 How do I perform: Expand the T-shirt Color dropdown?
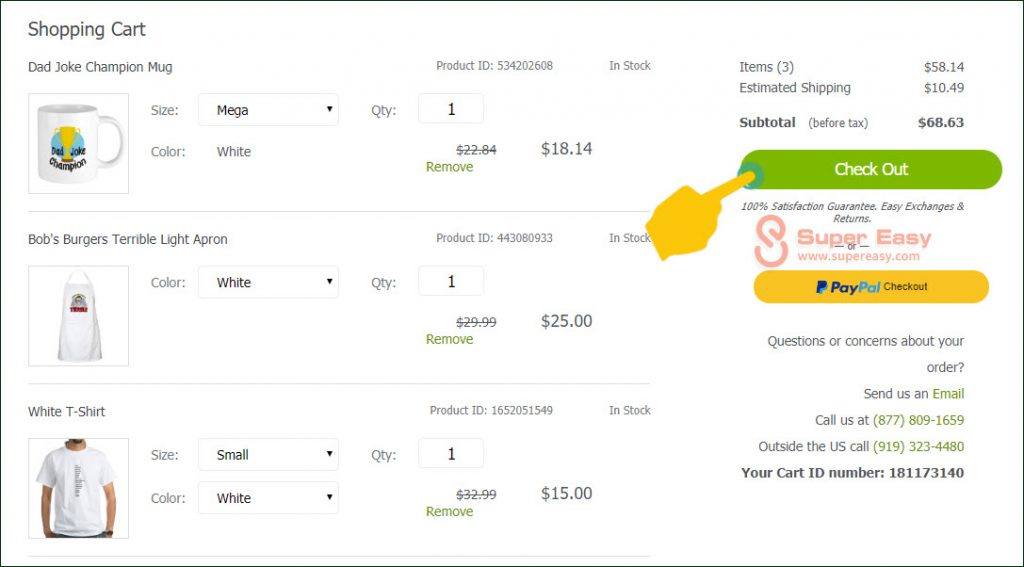pyautogui.click(x=268, y=498)
